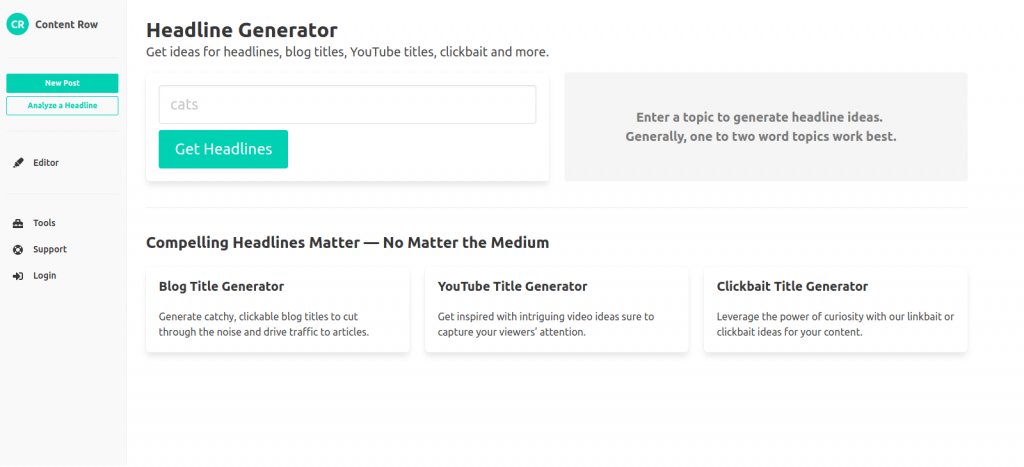Click the Login arrow icon
The image size is (1024, 467).
pos(18,276)
